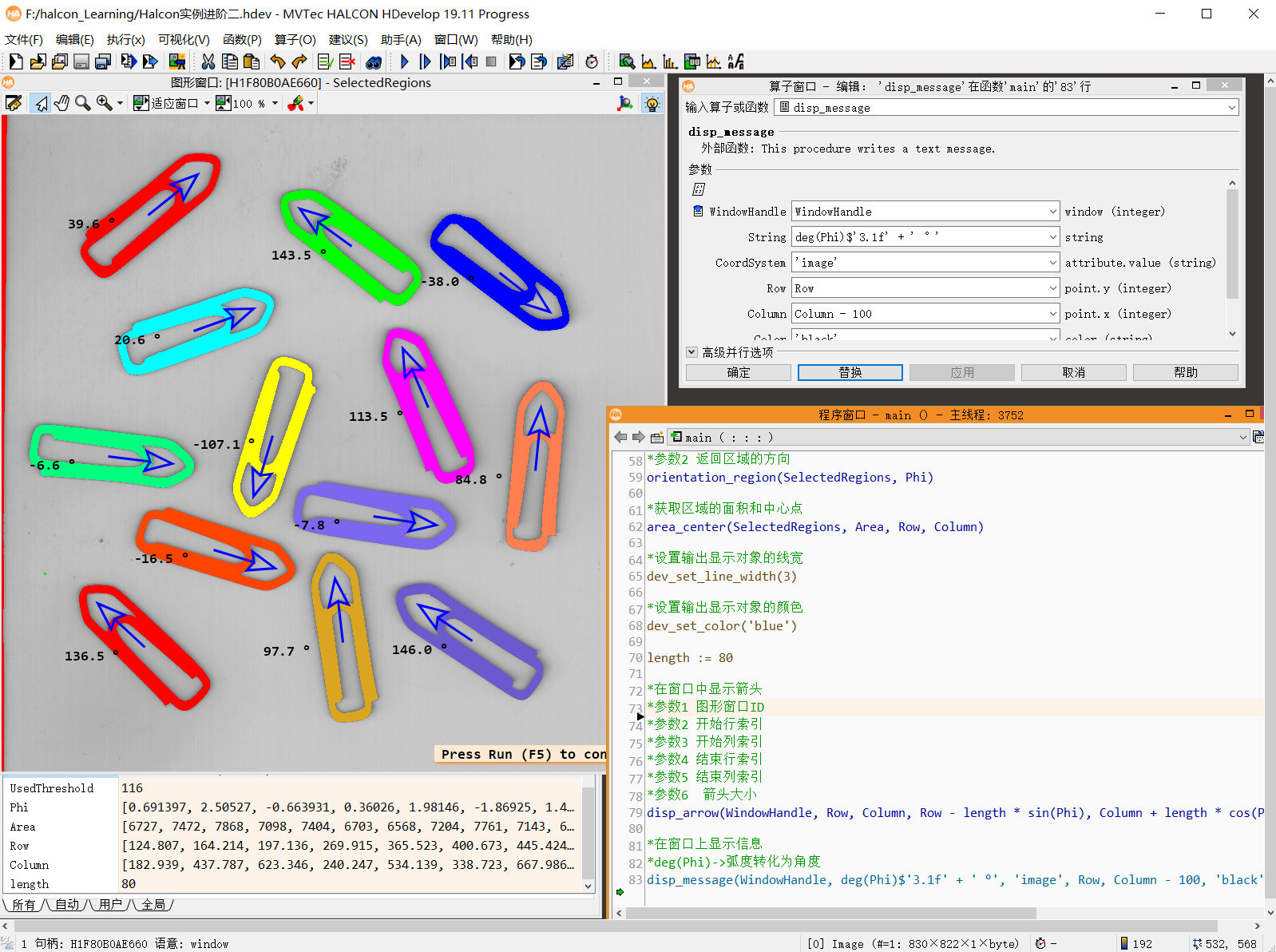Click the Stop execution square icon
The image size is (1276, 952).
click(491, 61)
